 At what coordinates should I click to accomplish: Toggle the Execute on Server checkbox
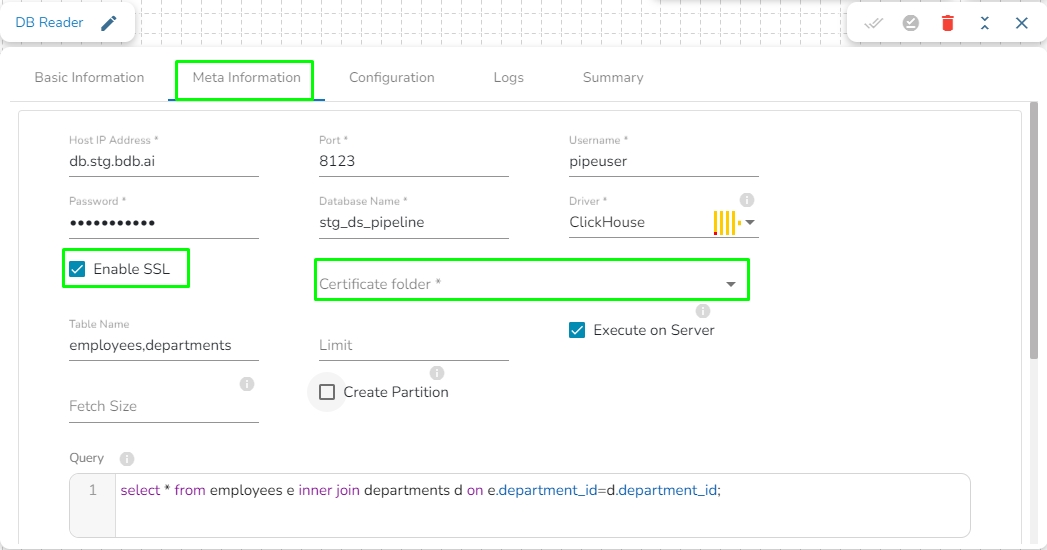pos(577,330)
